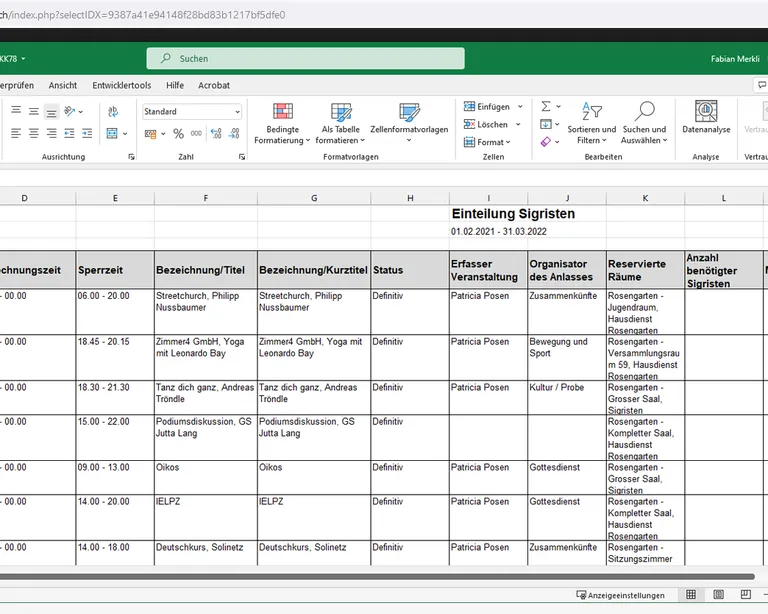The width and height of the screenshot is (768, 614).
Task: Select the Status header cell
Action: point(410,270)
